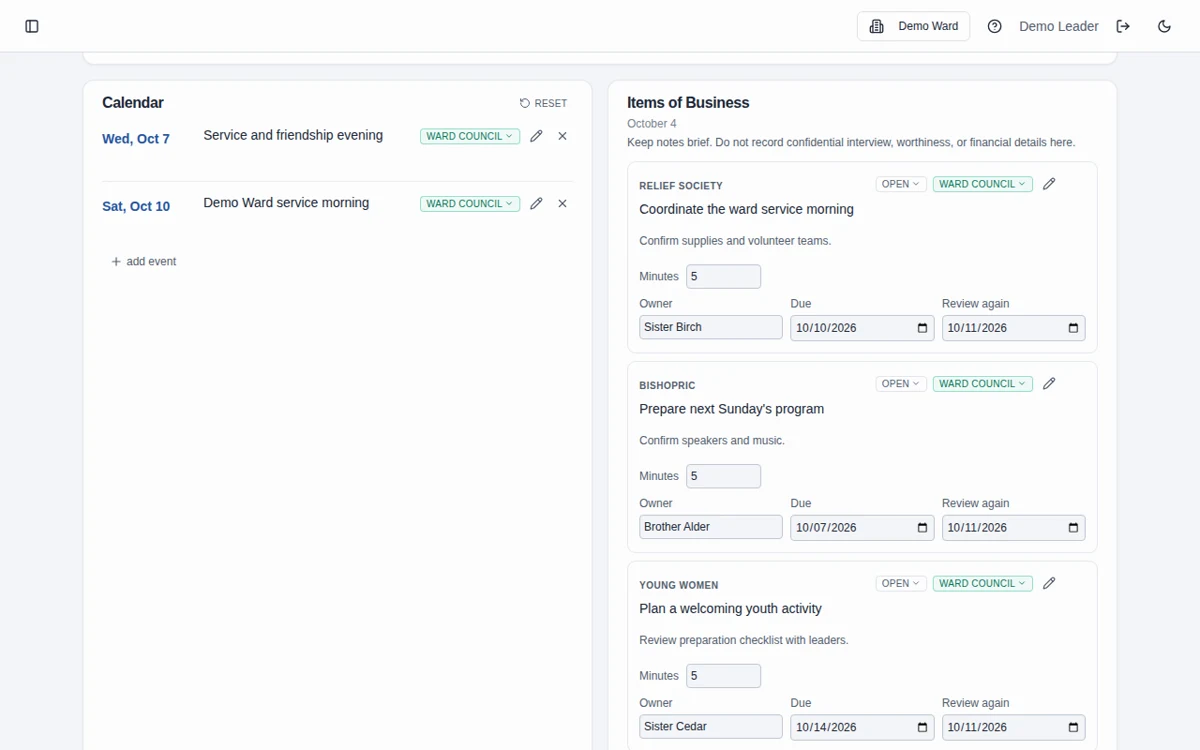
Task: Open Review again calendar picker in Young Women card
Action: pos(1073,727)
